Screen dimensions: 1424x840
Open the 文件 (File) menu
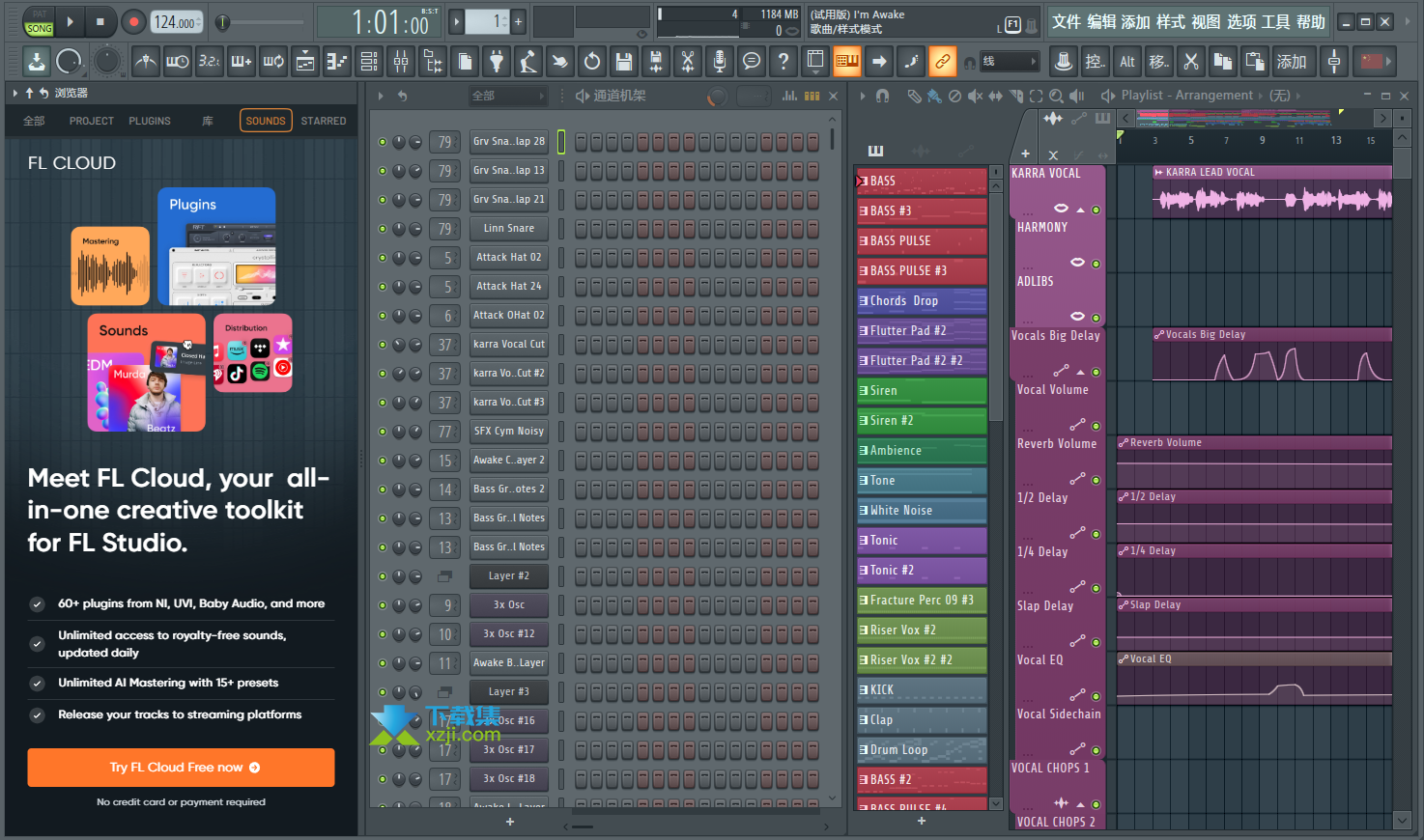click(1066, 21)
